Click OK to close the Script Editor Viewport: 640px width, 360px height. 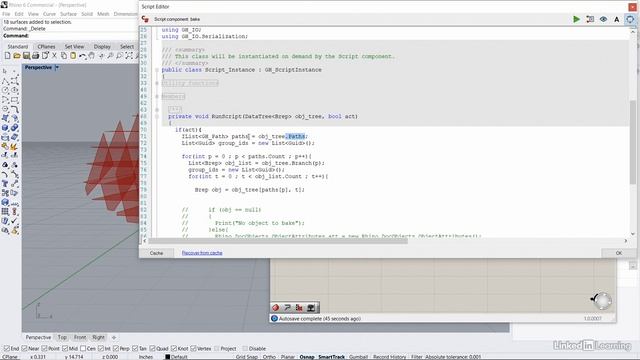[619, 253]
